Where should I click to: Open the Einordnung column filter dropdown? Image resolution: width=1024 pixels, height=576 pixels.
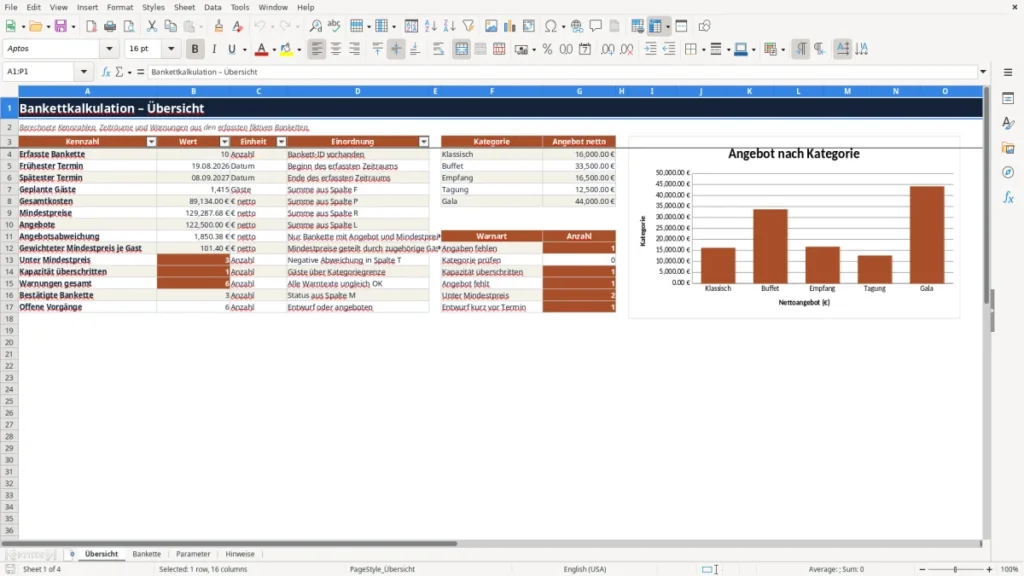[x=424, y=142]
